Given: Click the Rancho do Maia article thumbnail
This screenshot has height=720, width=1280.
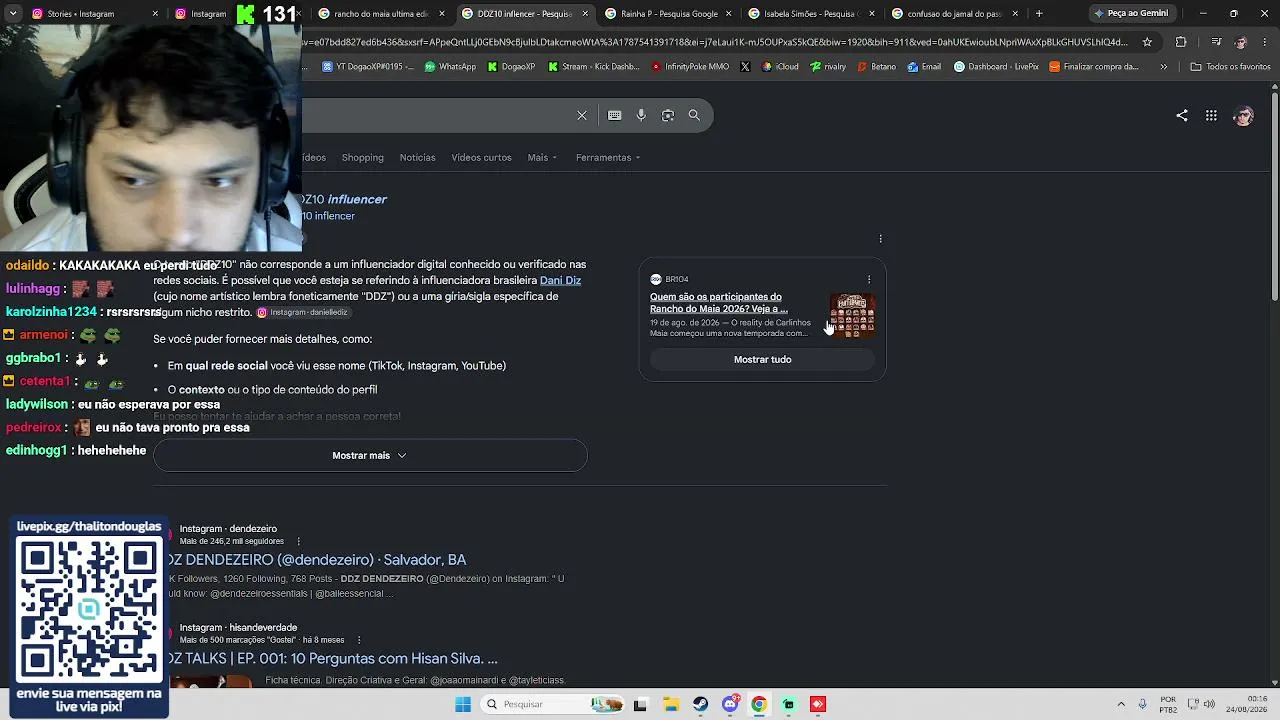Looking at the screenshot, I should coord(853,315).
